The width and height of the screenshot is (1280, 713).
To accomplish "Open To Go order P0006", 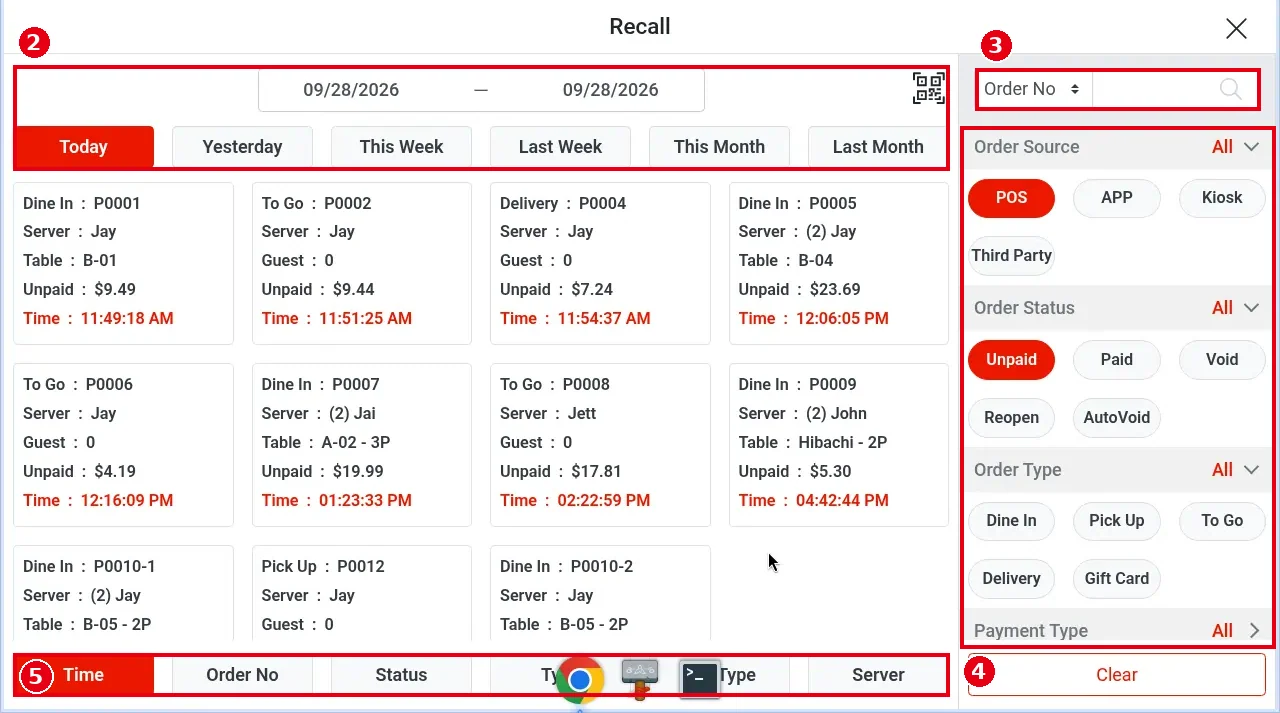I will (123, 445).
